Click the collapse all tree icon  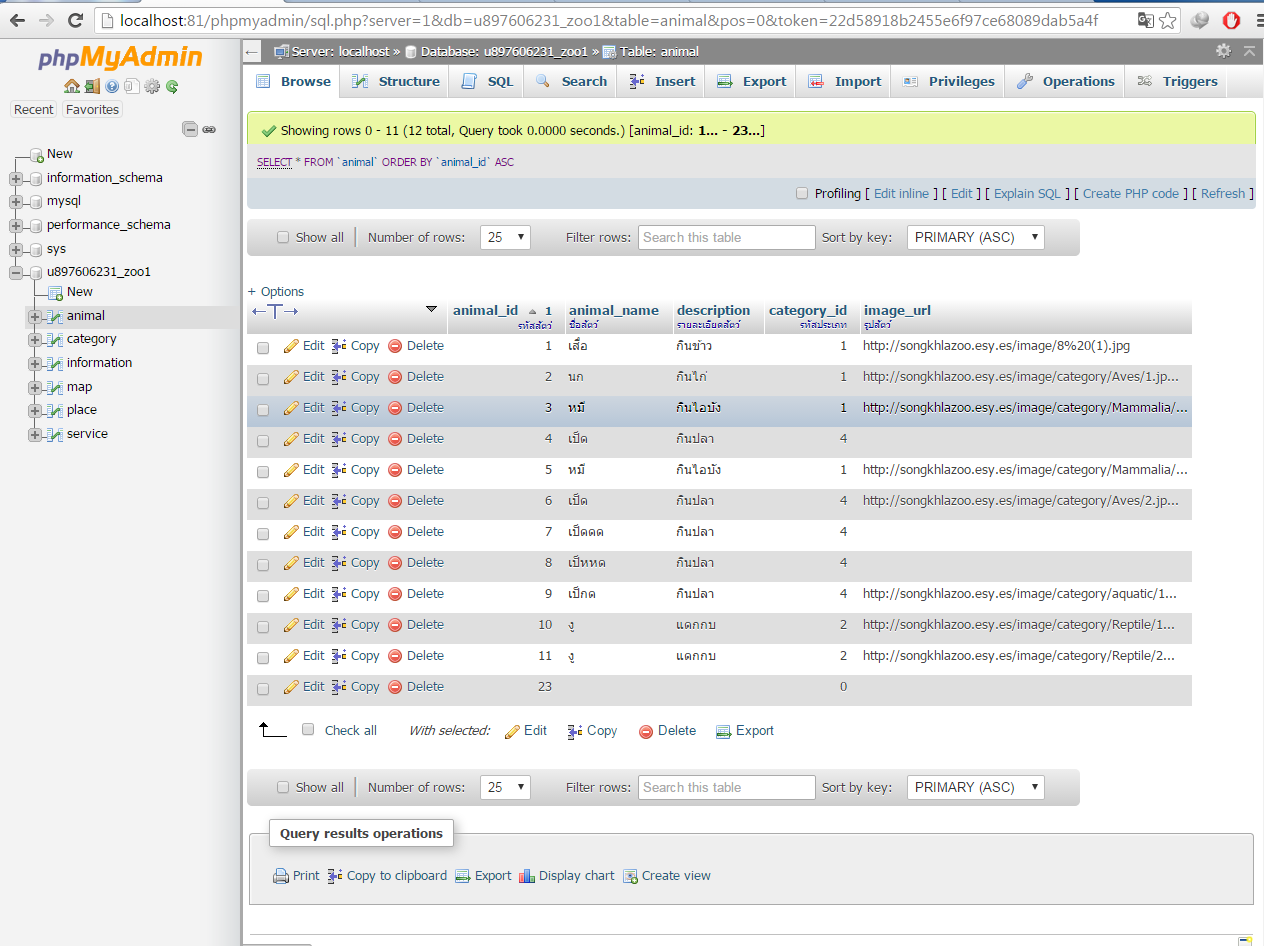pos(190,129)
